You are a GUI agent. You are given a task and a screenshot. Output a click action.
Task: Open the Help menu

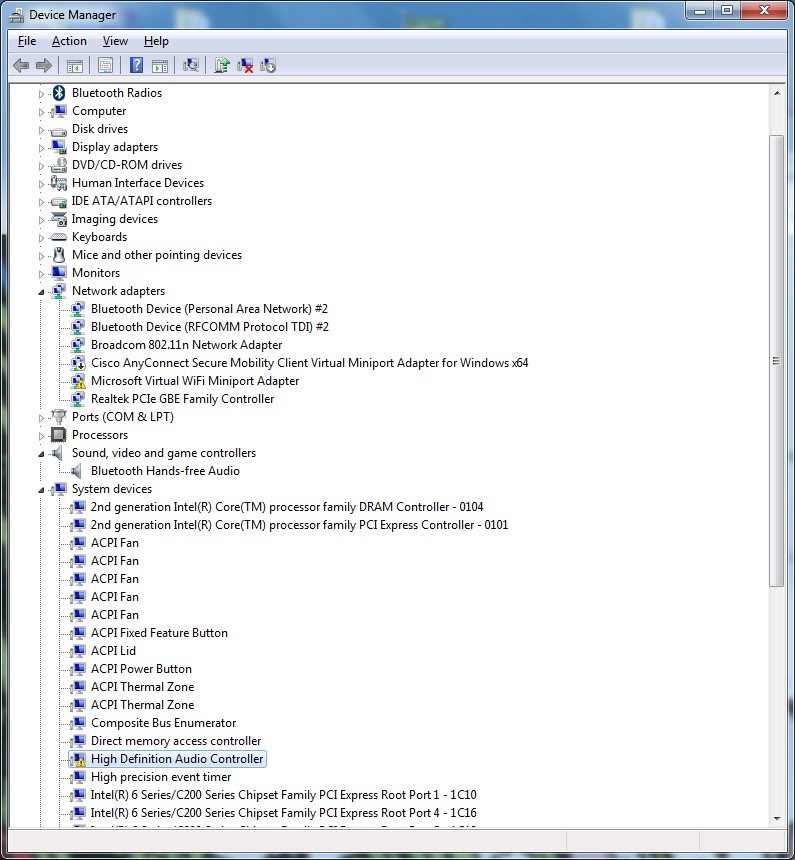[156, 41]
